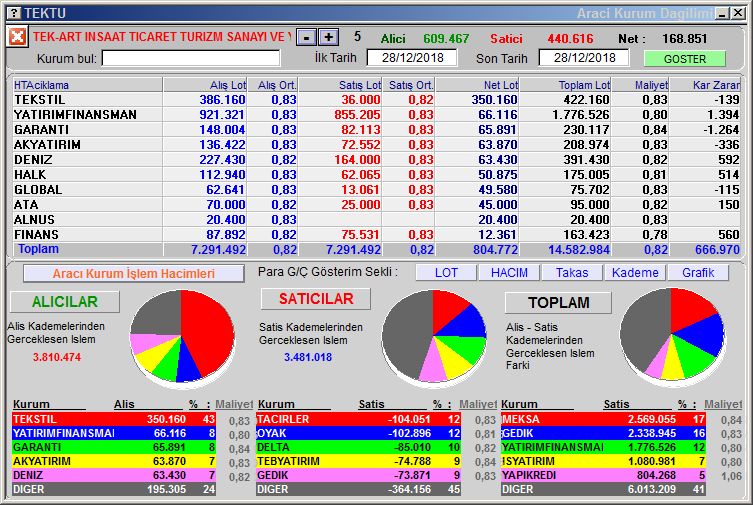This screenshot has width=753, height=505.
Task: Click the help question mark icon in title bar
Action: click(15, 12)
